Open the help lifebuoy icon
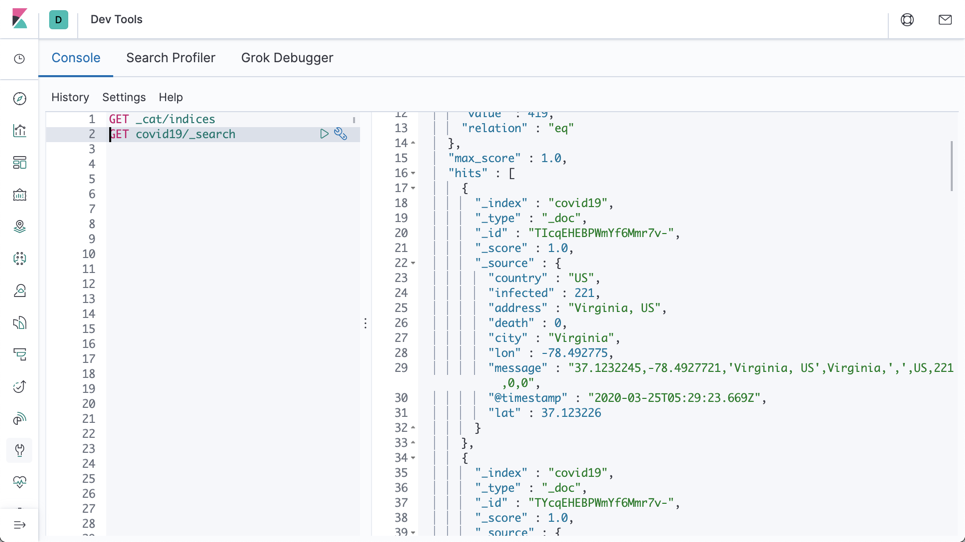The width and height of the screenshot is (965, 542). click(x=907, y=20)
